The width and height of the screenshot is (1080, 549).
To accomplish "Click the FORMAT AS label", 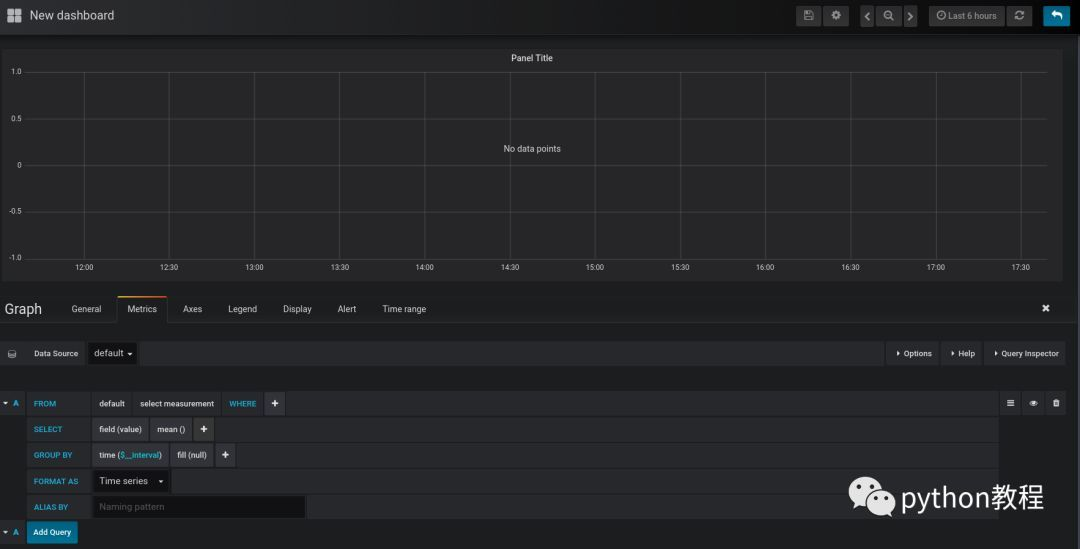I will 56,481.
